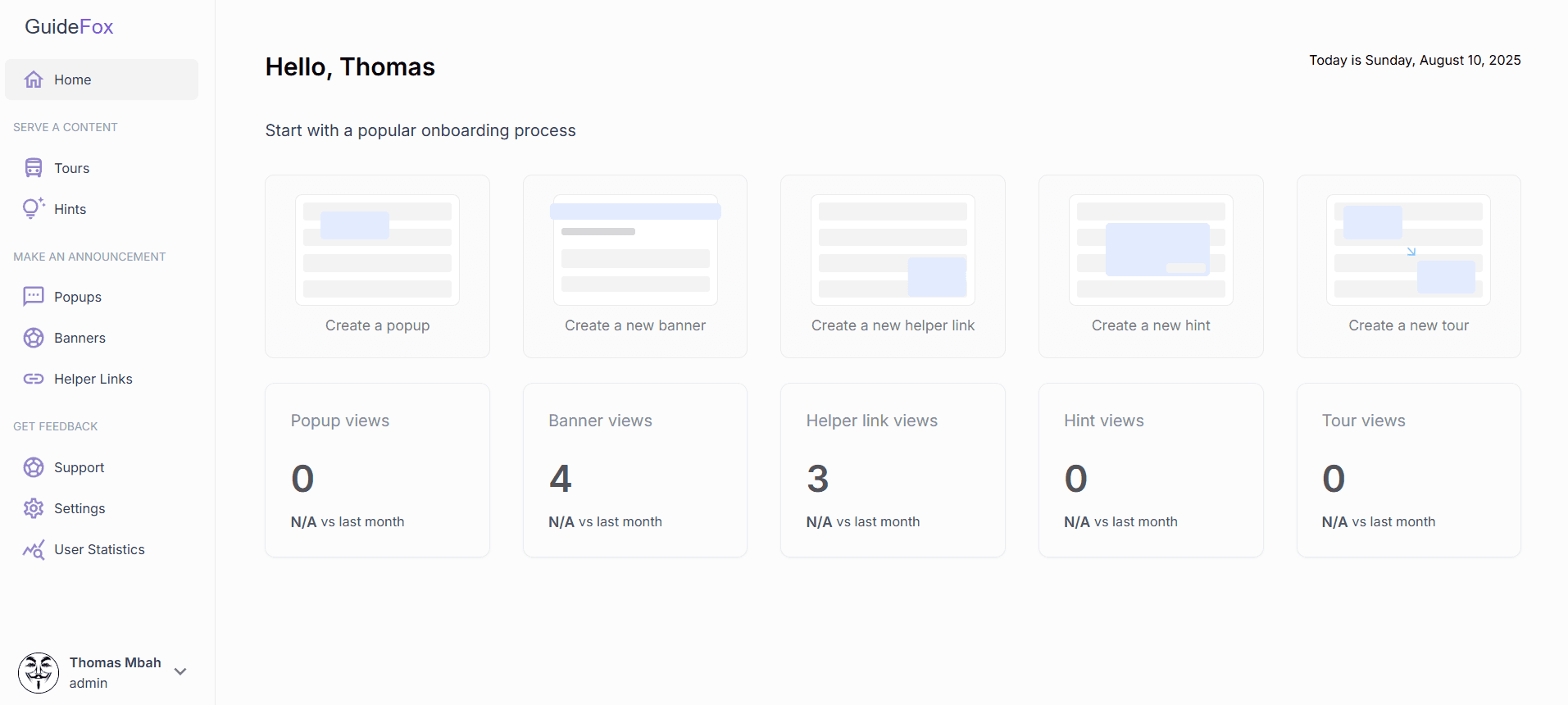Click the 'Thomas Mbah' user name
This screenshot has height=705, width=1568.
point(116,662)
